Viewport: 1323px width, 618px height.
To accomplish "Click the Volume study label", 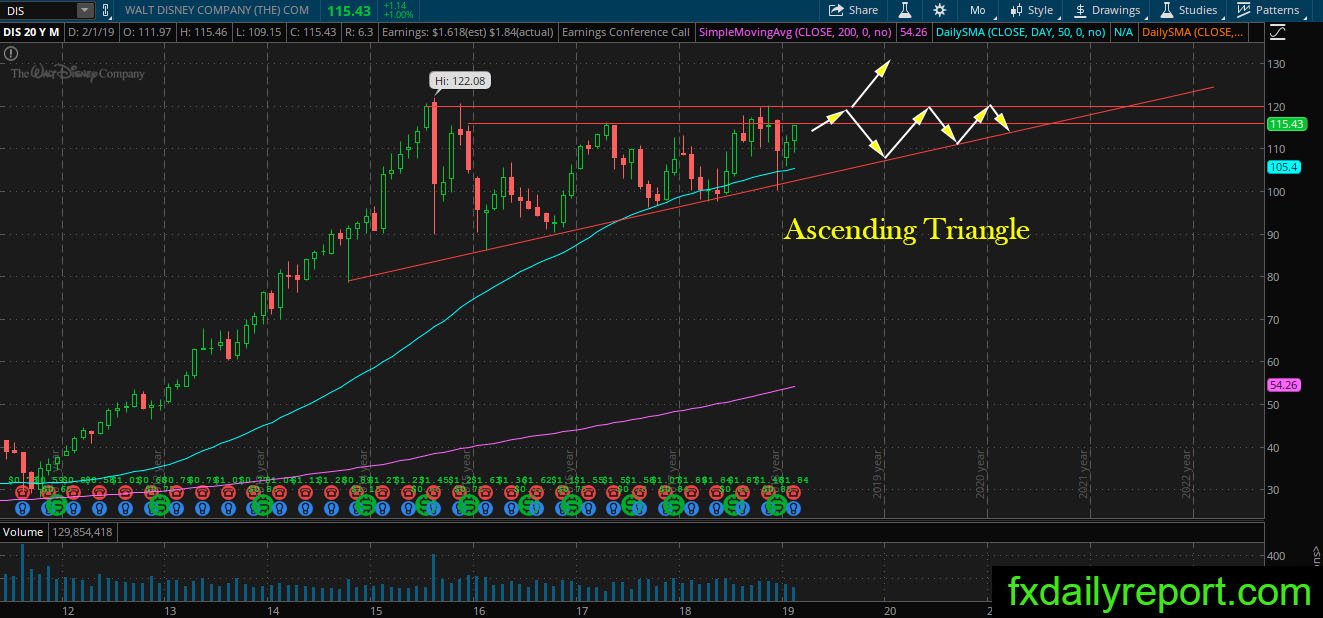I will tap(23, 532).
